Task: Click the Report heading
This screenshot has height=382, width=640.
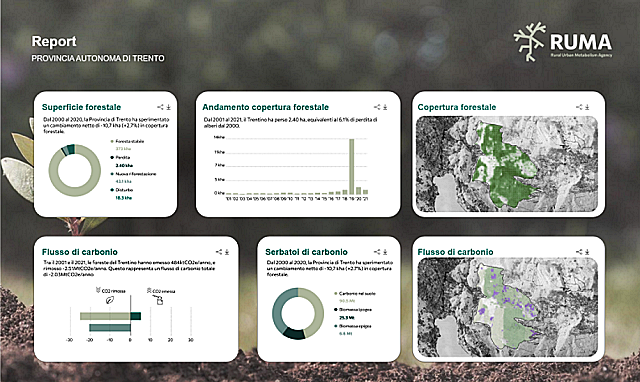Action: [54, 41]
